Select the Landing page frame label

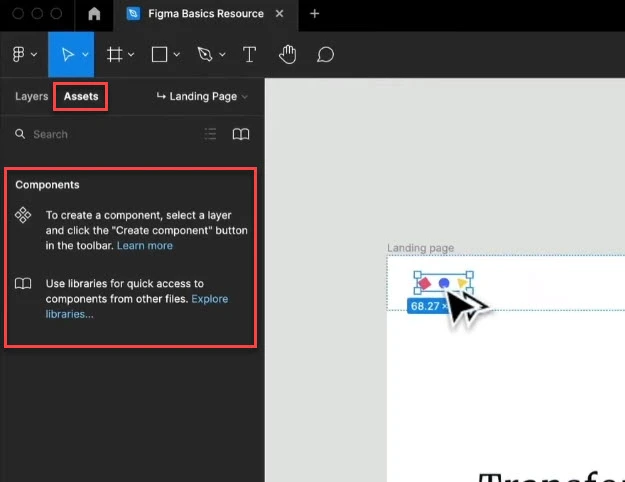(421, 248)
